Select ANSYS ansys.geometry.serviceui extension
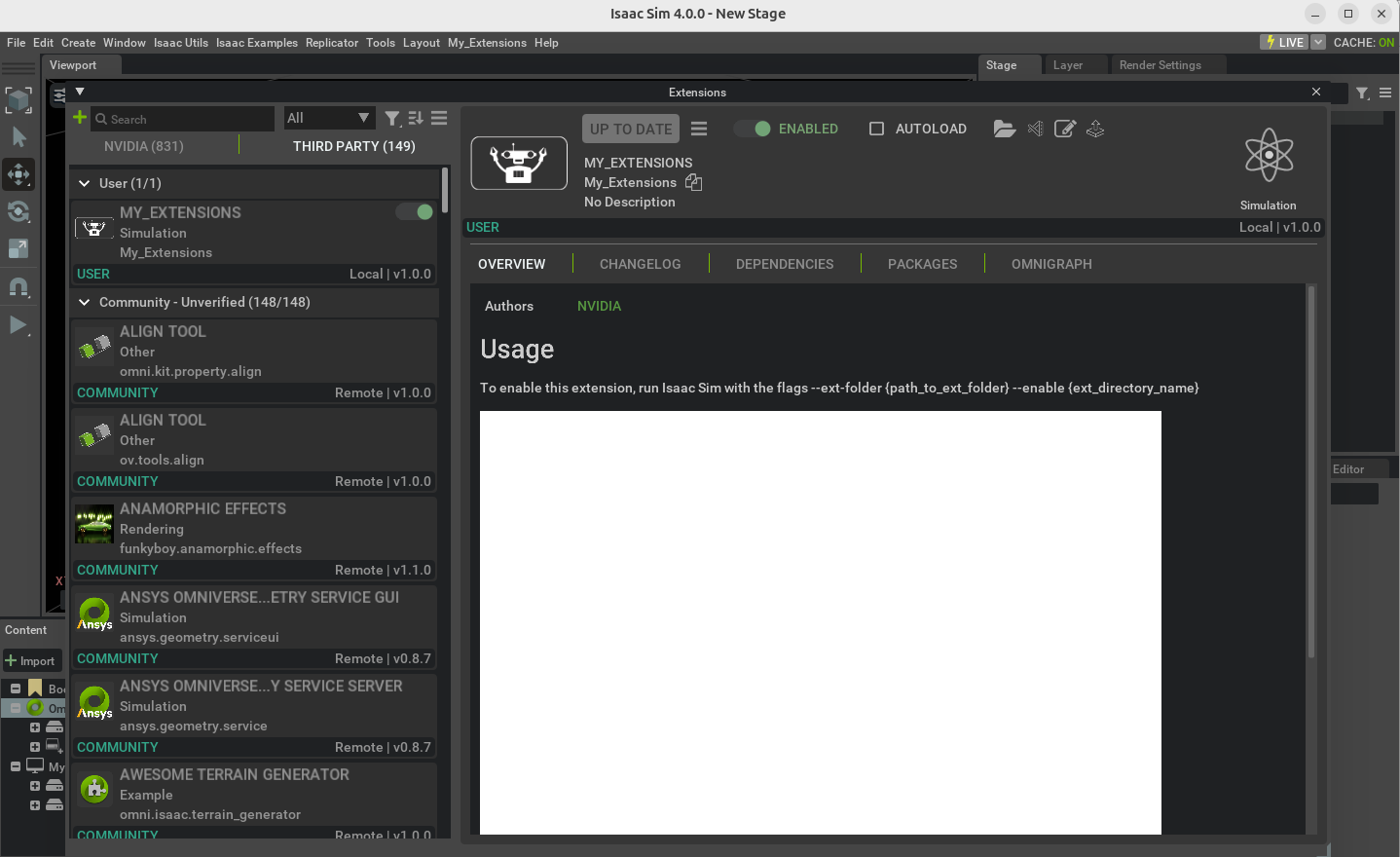Screen dimensions: 1400x857 point(254,627)
